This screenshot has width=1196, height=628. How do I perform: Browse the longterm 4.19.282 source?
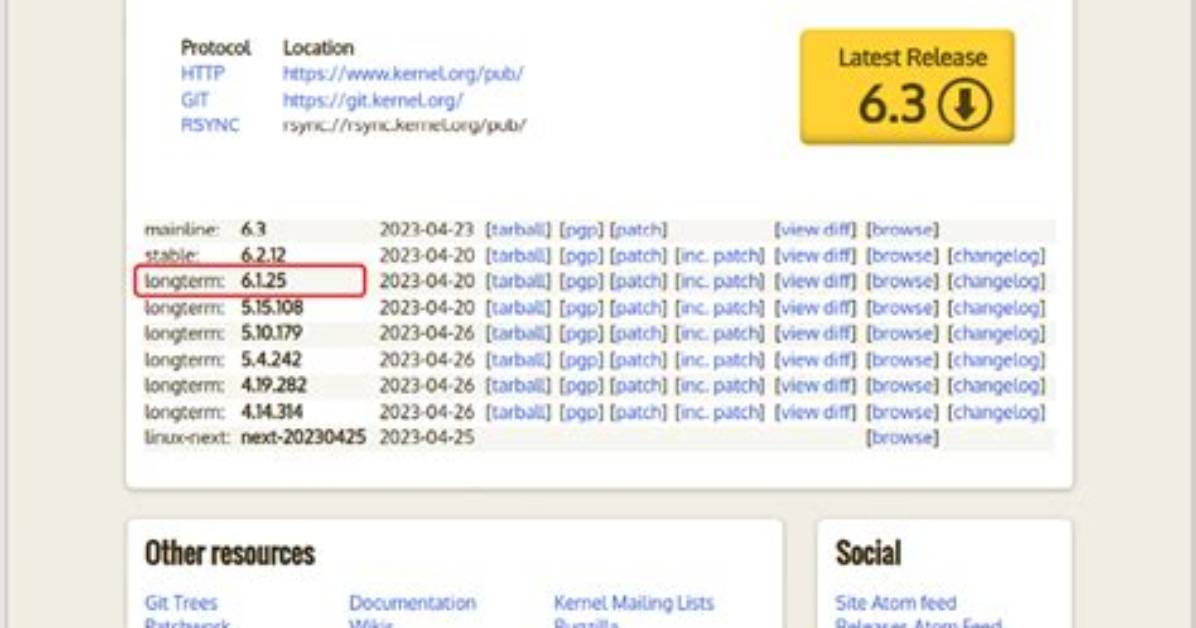902,385
